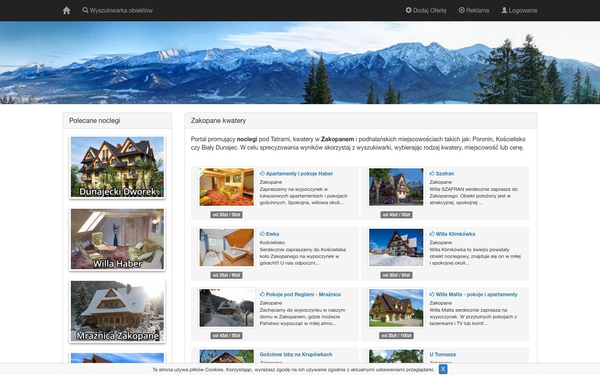Screen dimensions: 600x375
Task: Open Willa Haber featured thumbnail
Action: tap(117, 239)
